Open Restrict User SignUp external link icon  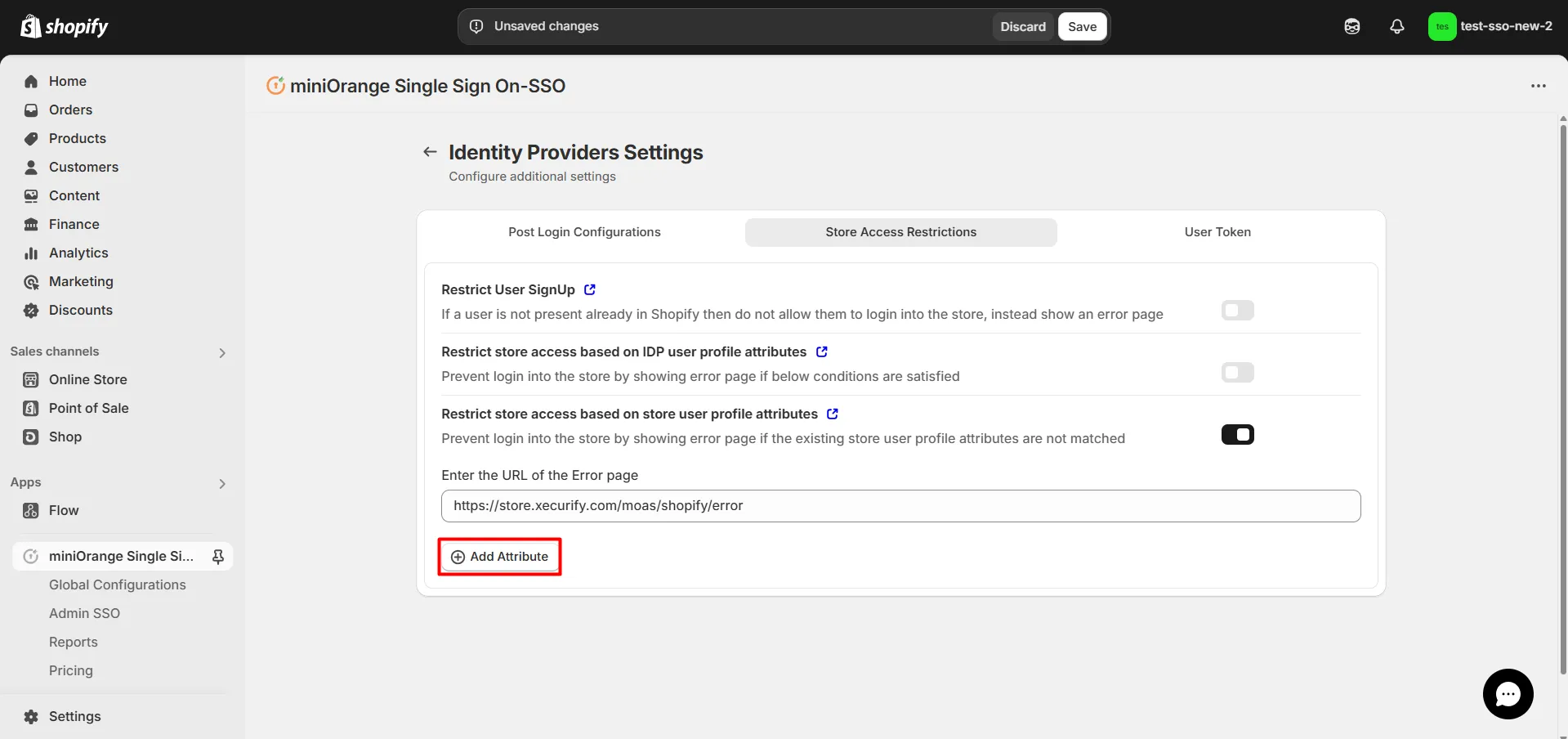590,289
